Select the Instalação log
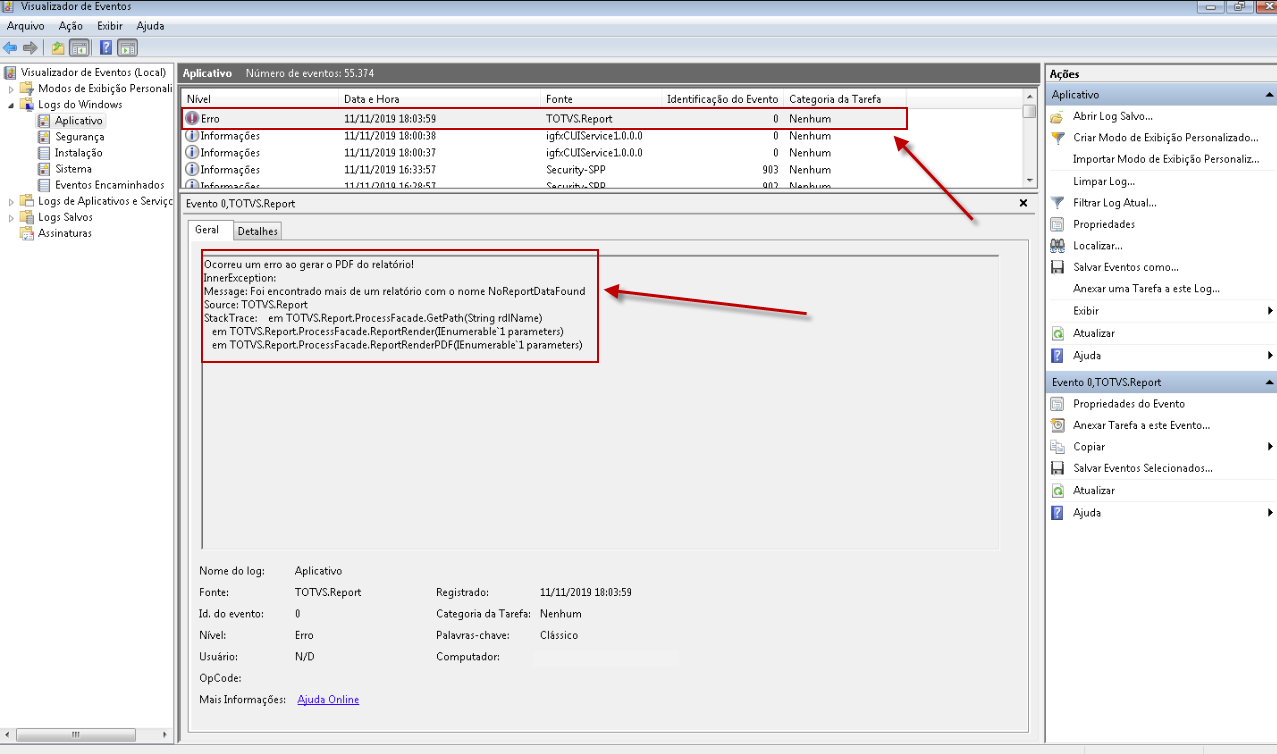 pos(78,152)
